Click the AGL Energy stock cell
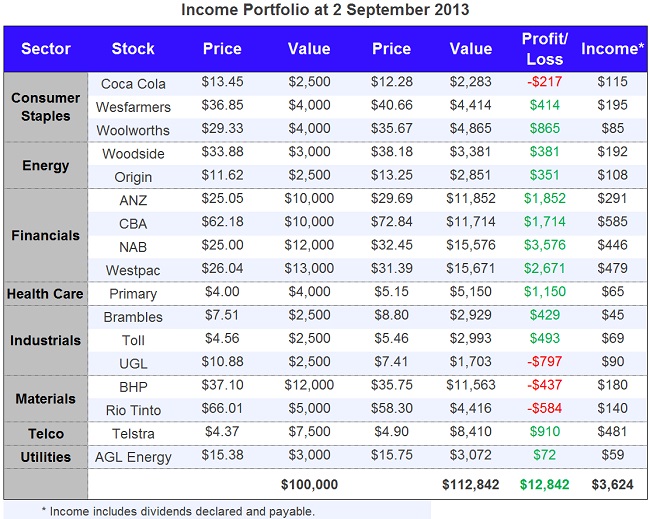 133,457
